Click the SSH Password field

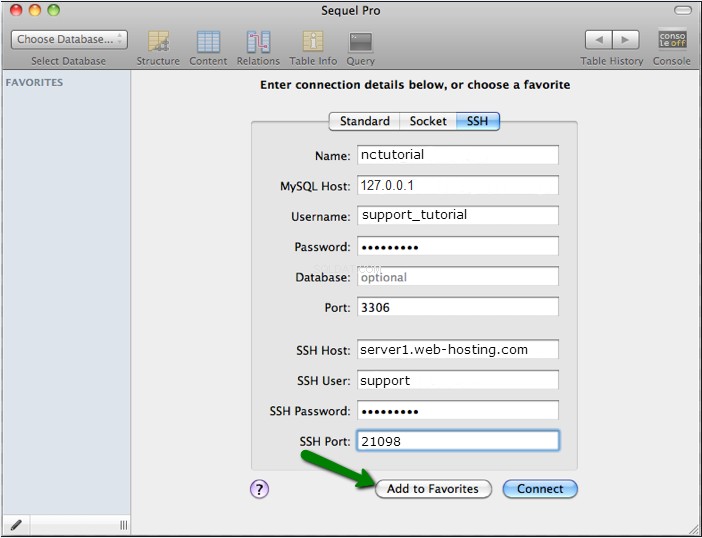pos(458,410)
